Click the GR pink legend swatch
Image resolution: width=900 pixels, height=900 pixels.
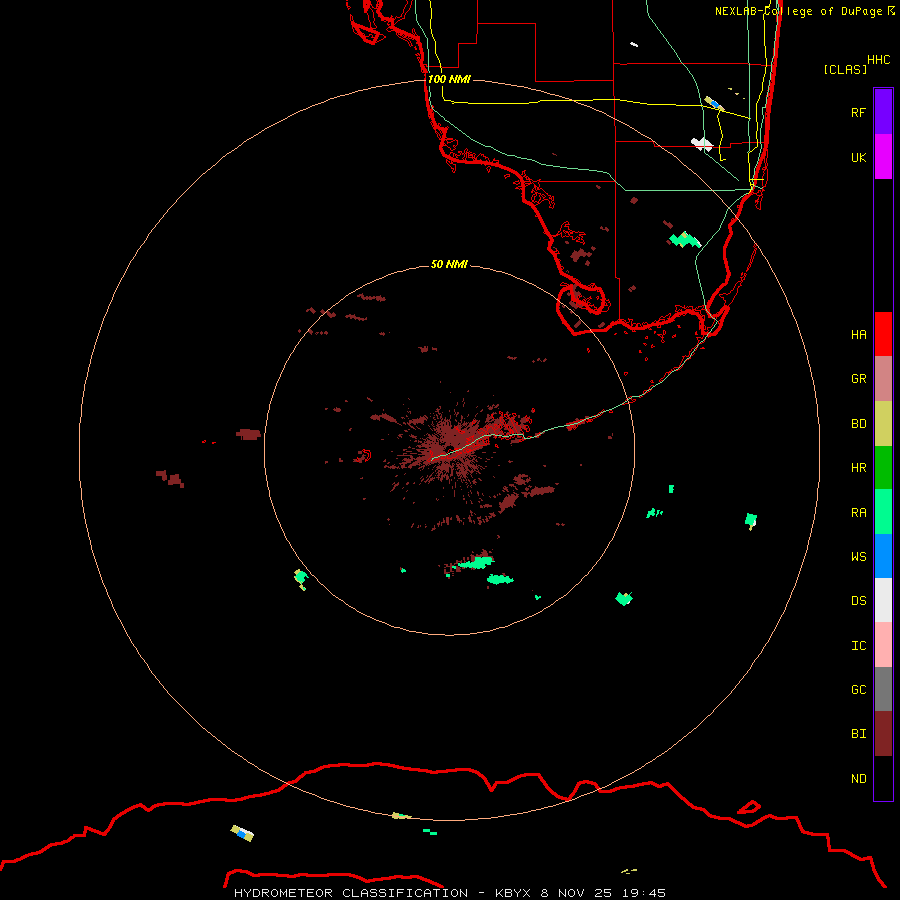point(883,379)
